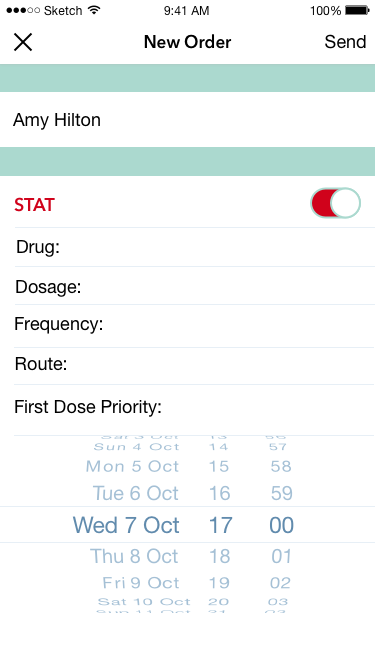Tap Send to submit the order
The width and height of the screenshot is (375, 667).
click(345, 42)
